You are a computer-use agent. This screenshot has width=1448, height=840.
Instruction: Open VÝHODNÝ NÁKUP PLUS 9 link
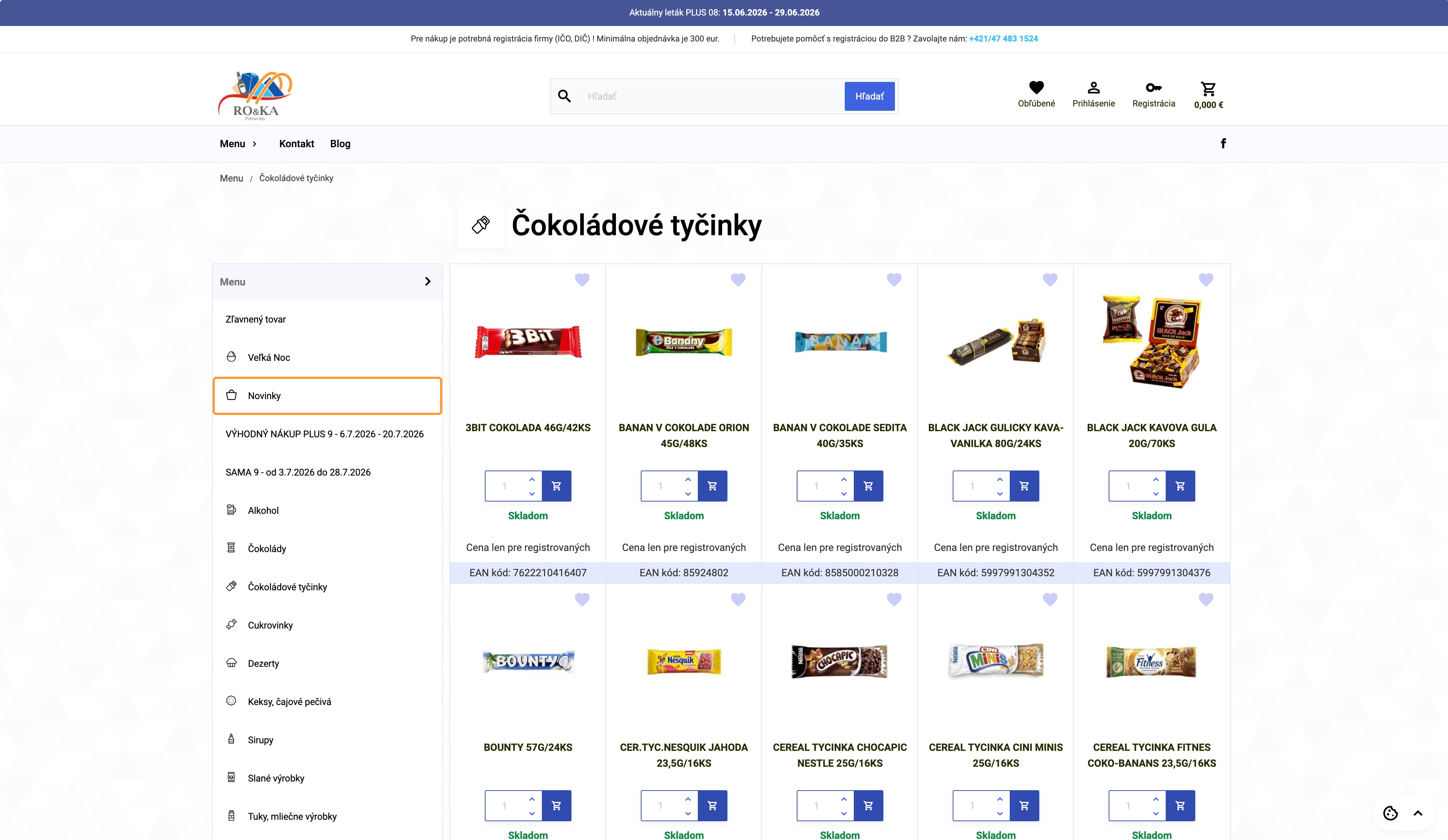point(325,434)
